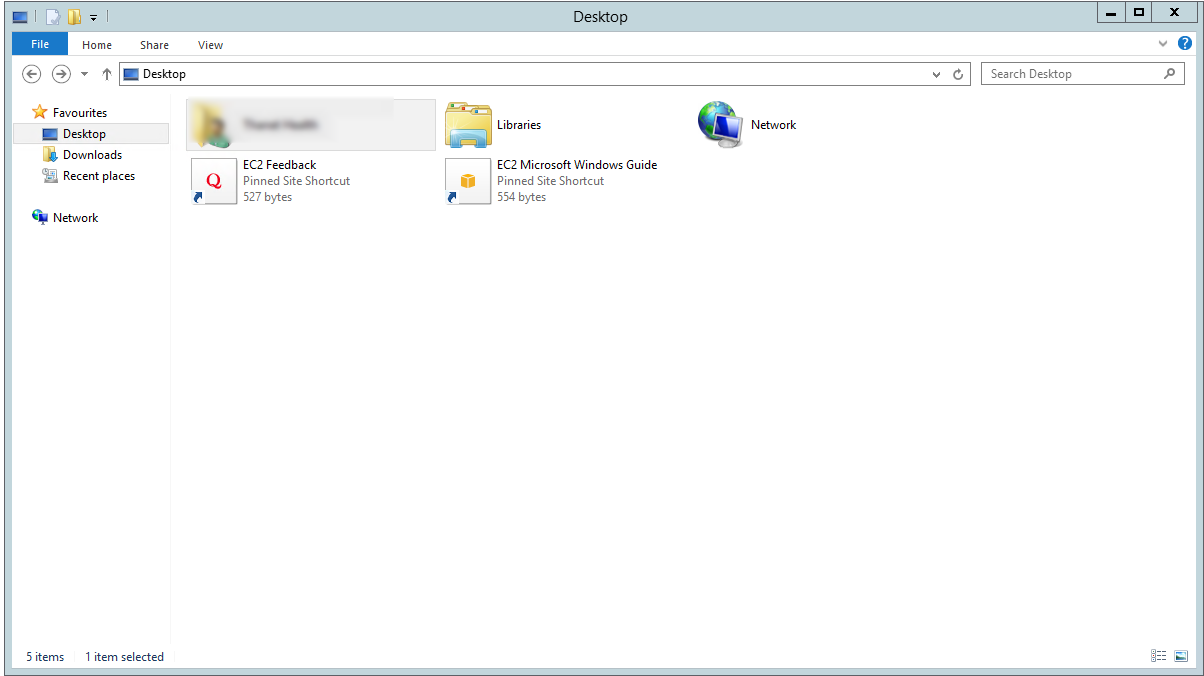Select the Desktop entry under Favourites
This screenshot has width=1204, height=676.
tap(84, 133)
